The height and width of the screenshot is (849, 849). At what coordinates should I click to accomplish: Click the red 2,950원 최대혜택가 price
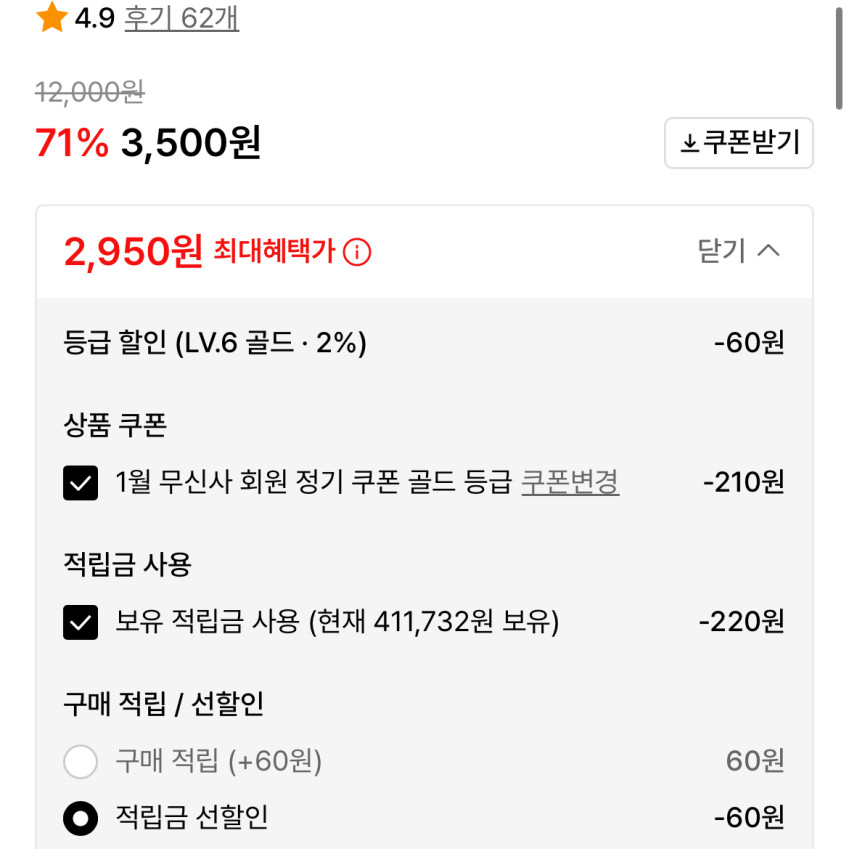[x=133, y=251]
